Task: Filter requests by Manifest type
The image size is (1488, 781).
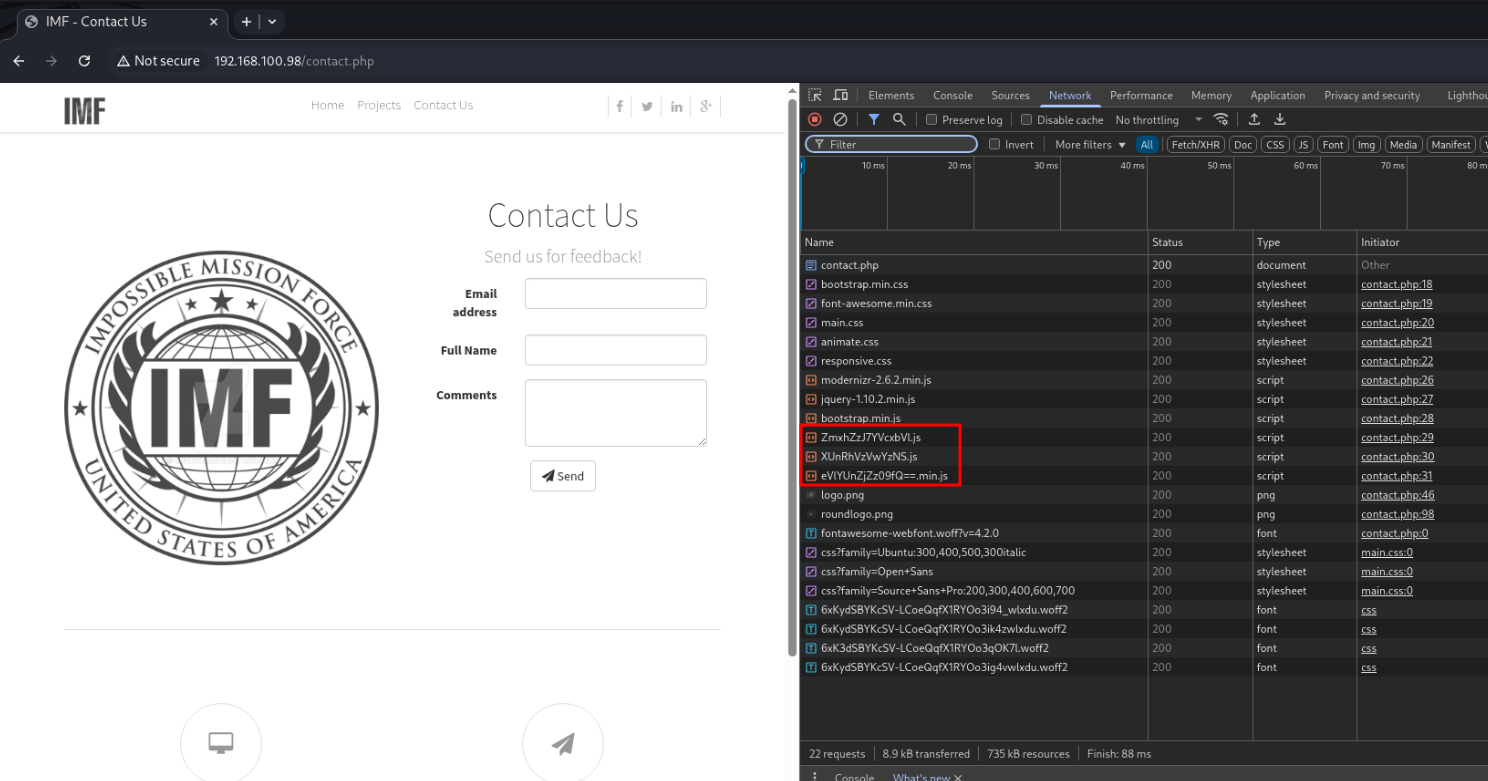Action: click(x=1451, y=144)
